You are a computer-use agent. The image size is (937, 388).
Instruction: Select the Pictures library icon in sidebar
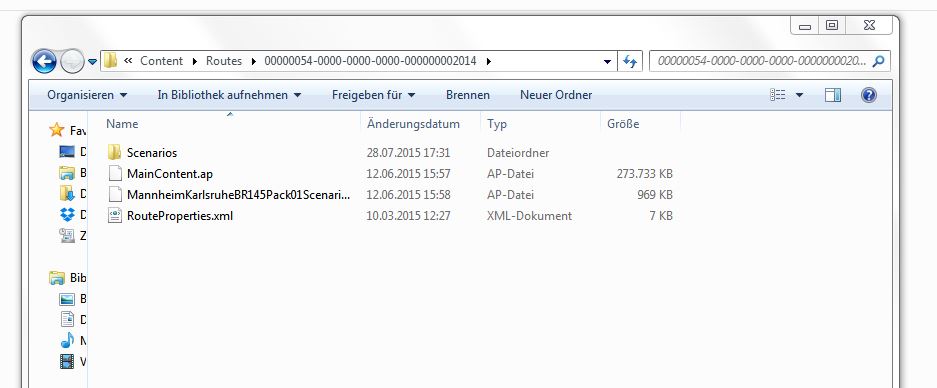coord(67,299)
